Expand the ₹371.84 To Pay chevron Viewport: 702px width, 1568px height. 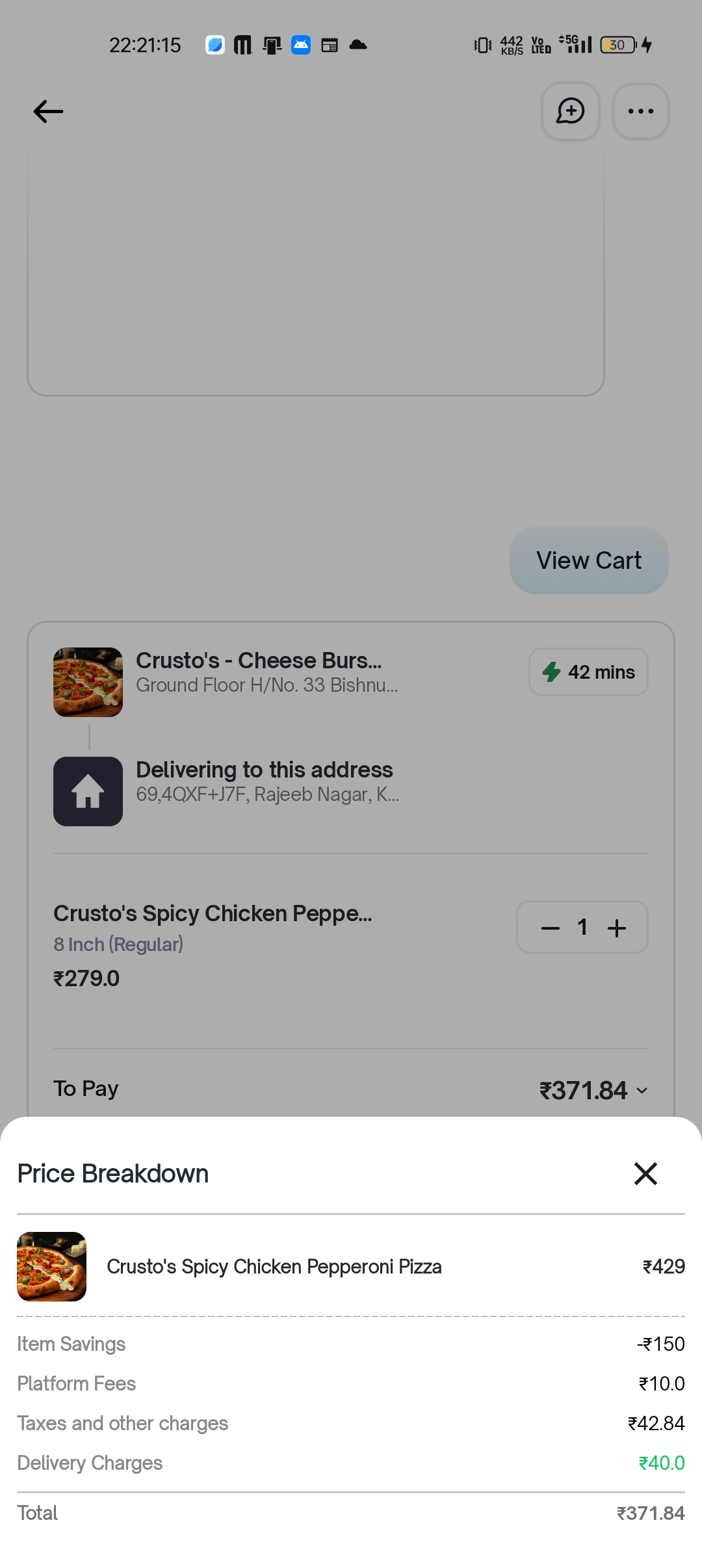[642, 1091]
